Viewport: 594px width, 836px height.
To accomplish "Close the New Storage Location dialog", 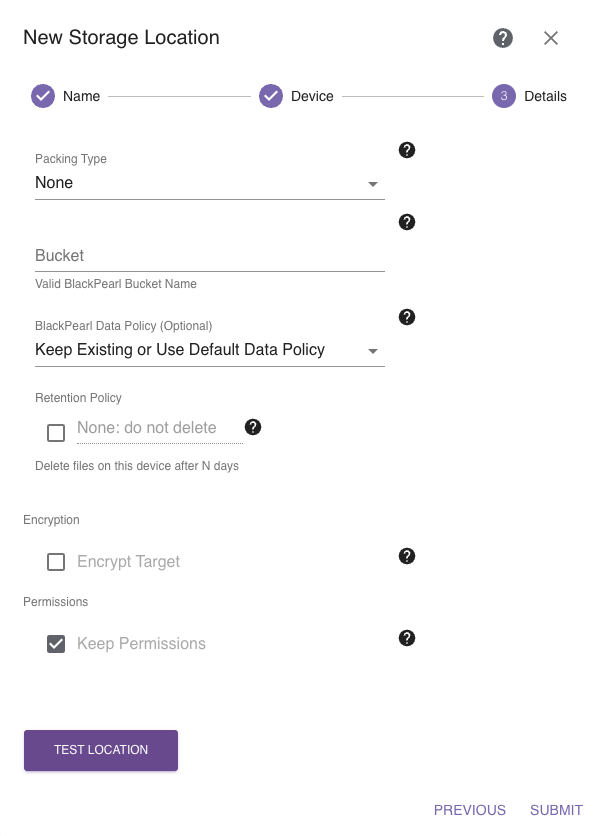I will pos(550,38).
